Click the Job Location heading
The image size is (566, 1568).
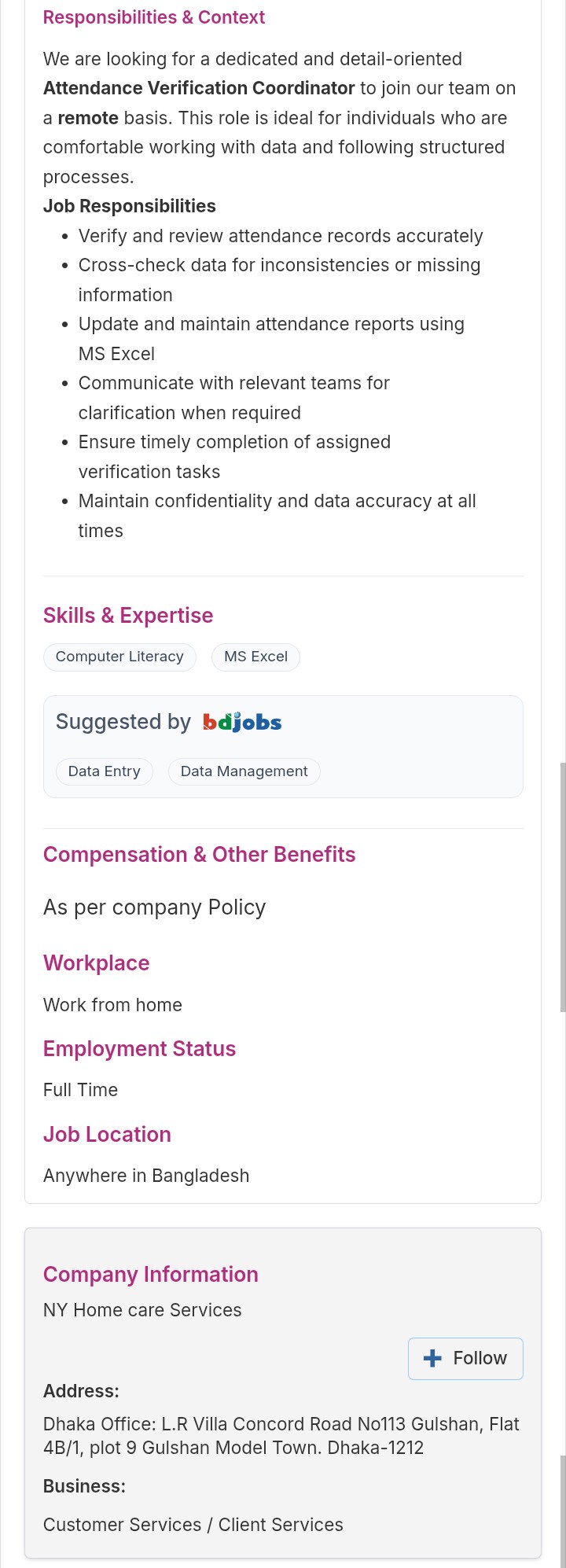pos(108,1135)
